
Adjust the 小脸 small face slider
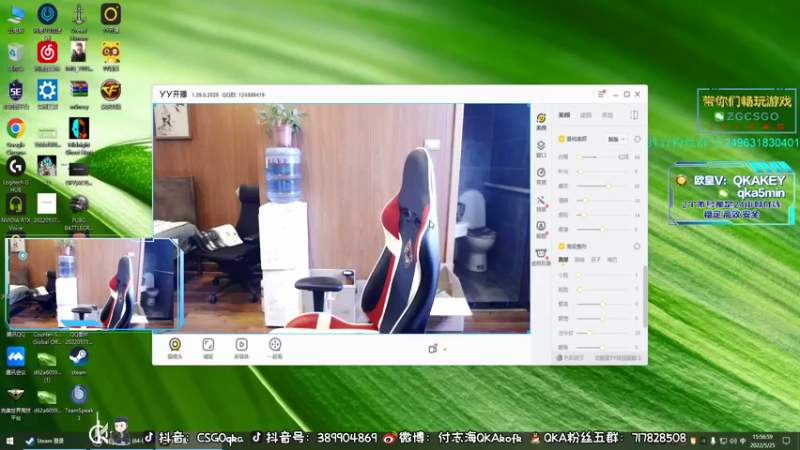tap(603, 275)
